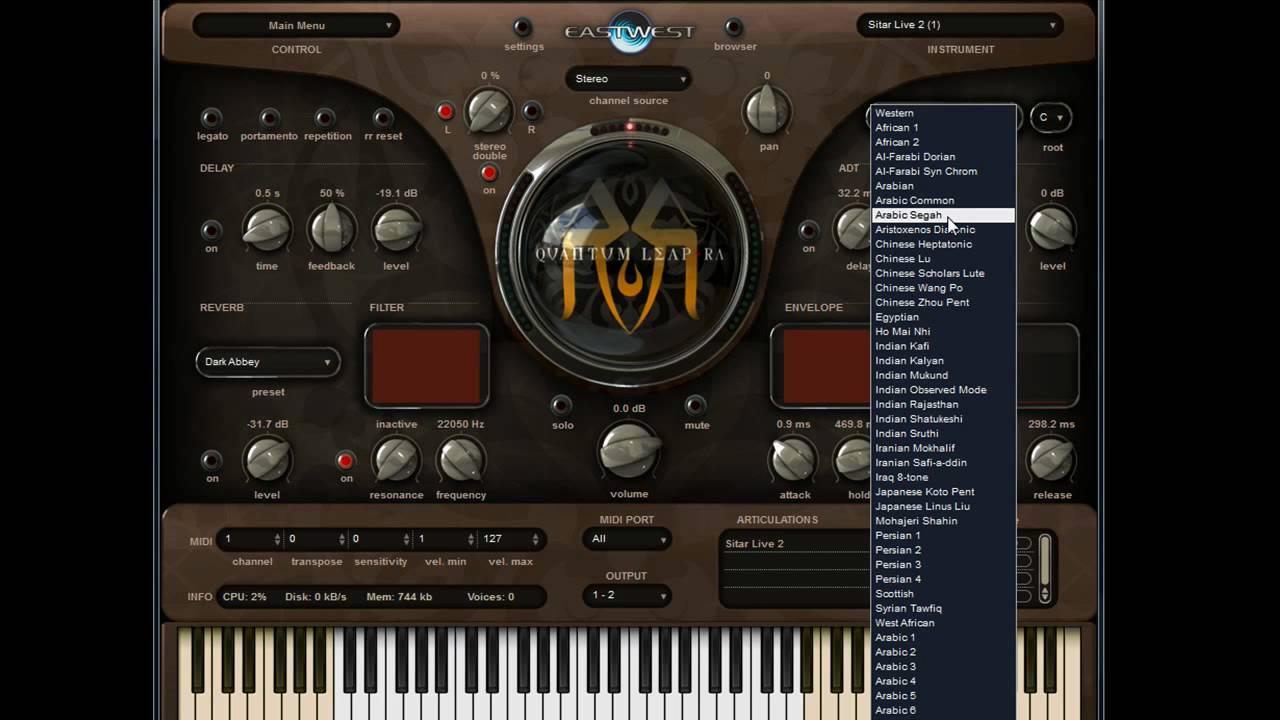Image resolution: width=1280 pixels, height=720 pixels.
Task: Open the settings button
Action: (x=523, y=27)
